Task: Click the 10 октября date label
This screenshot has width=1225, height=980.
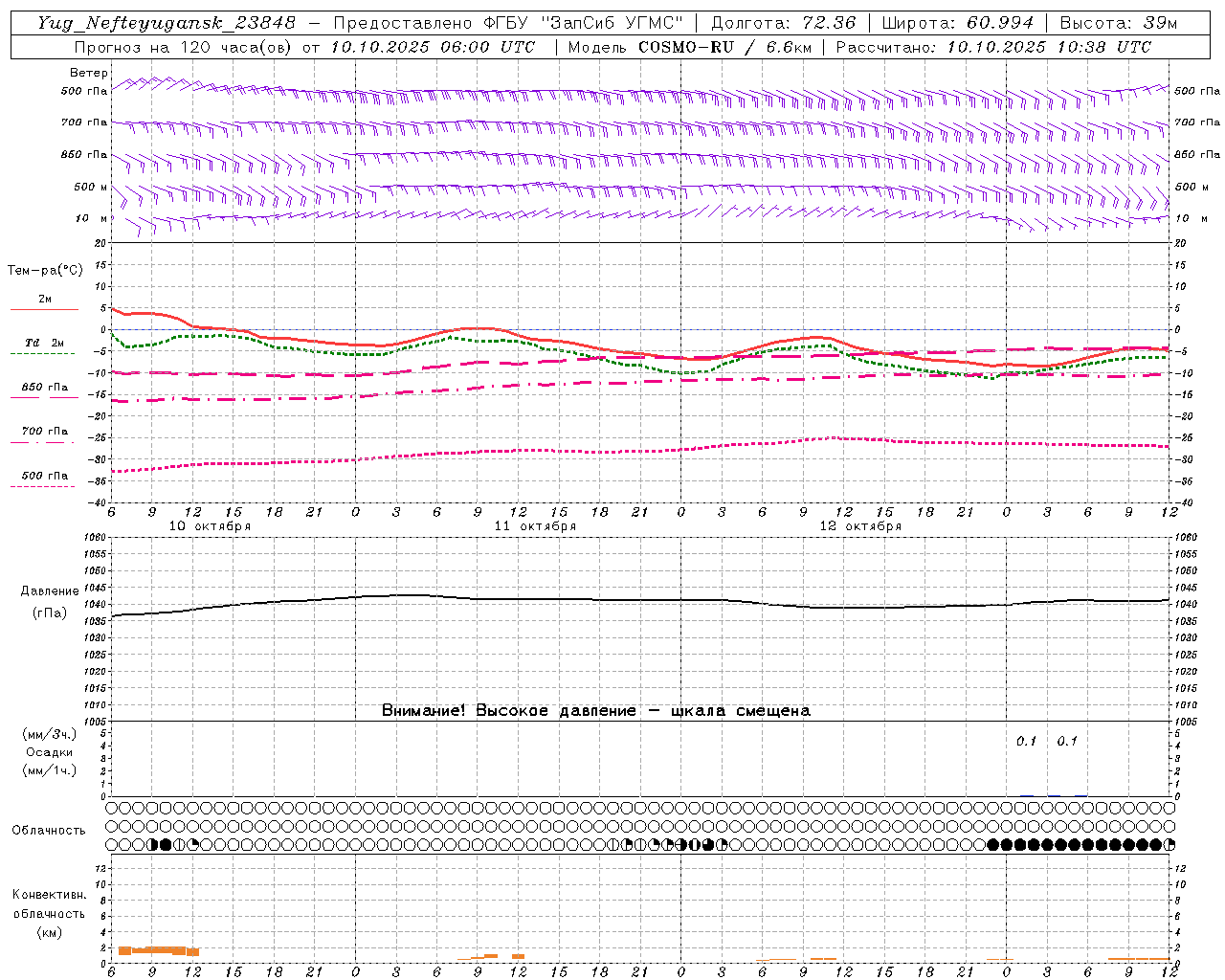Action: click(x=210, y=525)
